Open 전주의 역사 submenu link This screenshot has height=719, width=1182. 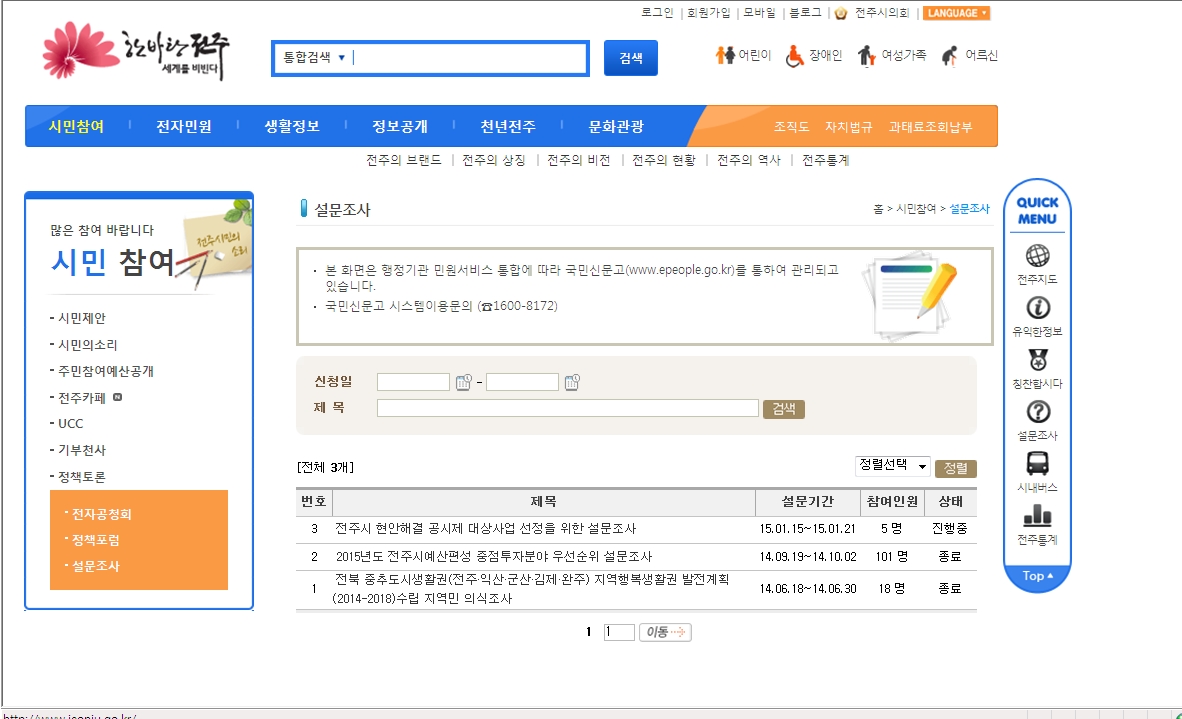point(749,160)
